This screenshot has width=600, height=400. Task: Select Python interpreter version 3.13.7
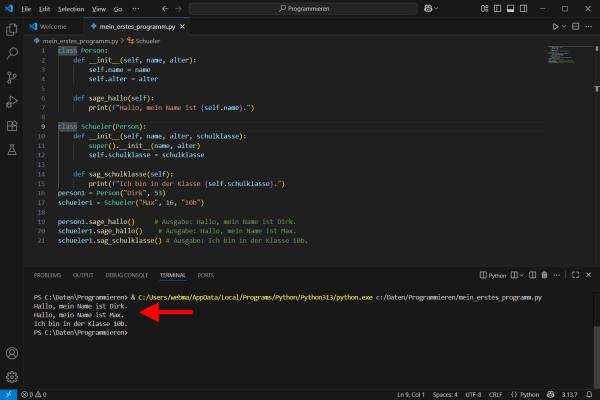[569, 395]
